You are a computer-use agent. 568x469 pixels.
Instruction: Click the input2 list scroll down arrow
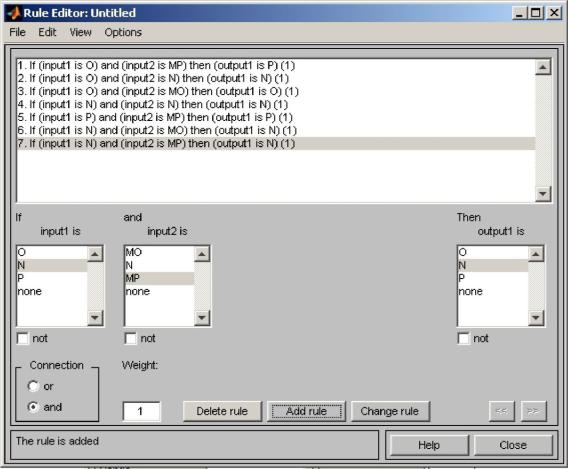point(202,318)
